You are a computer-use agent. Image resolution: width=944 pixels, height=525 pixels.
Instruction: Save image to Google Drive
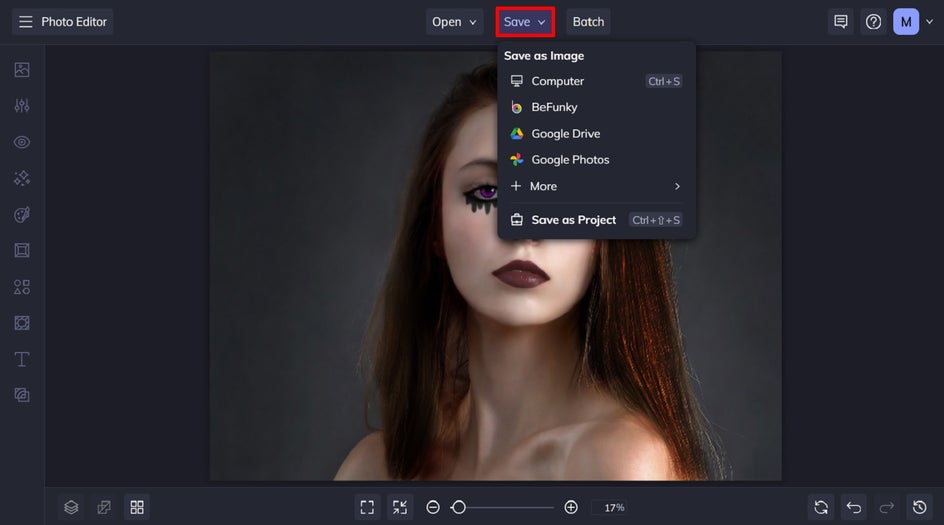(x=596, y=134)
